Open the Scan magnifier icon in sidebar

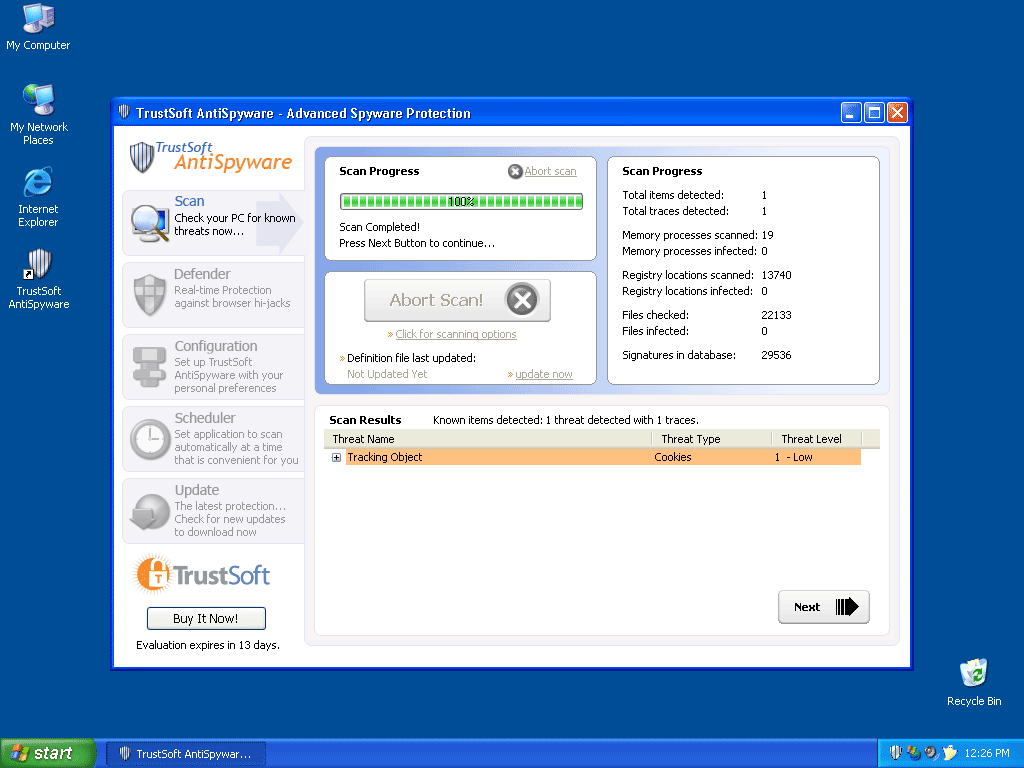coord(150,223)
